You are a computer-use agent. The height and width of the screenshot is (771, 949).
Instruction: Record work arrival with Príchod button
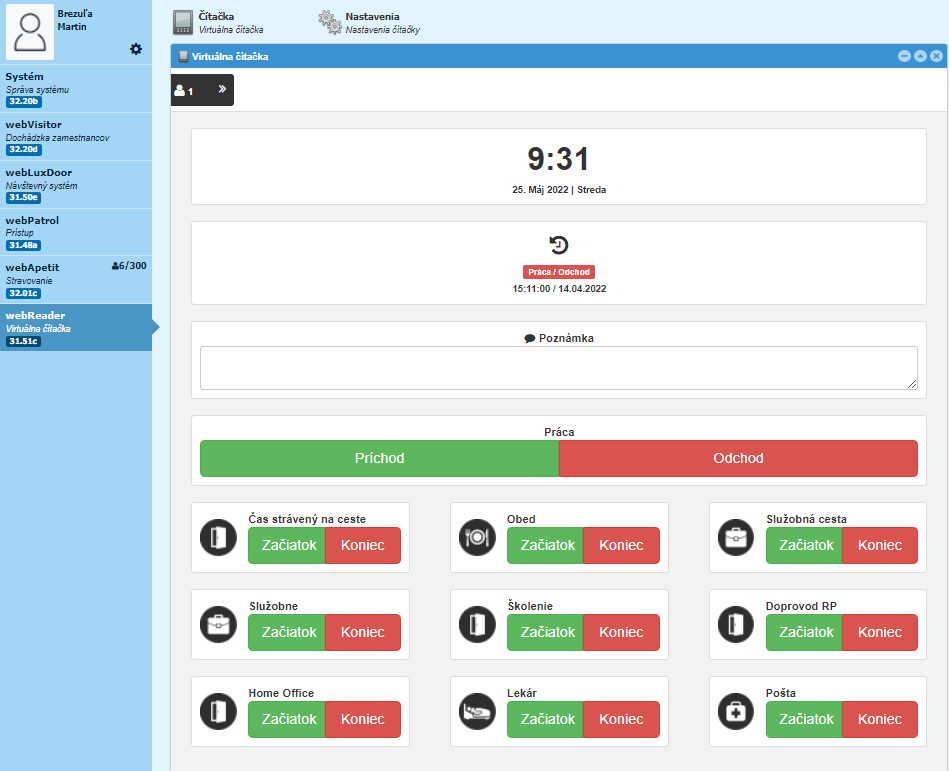tap(379, 458)
